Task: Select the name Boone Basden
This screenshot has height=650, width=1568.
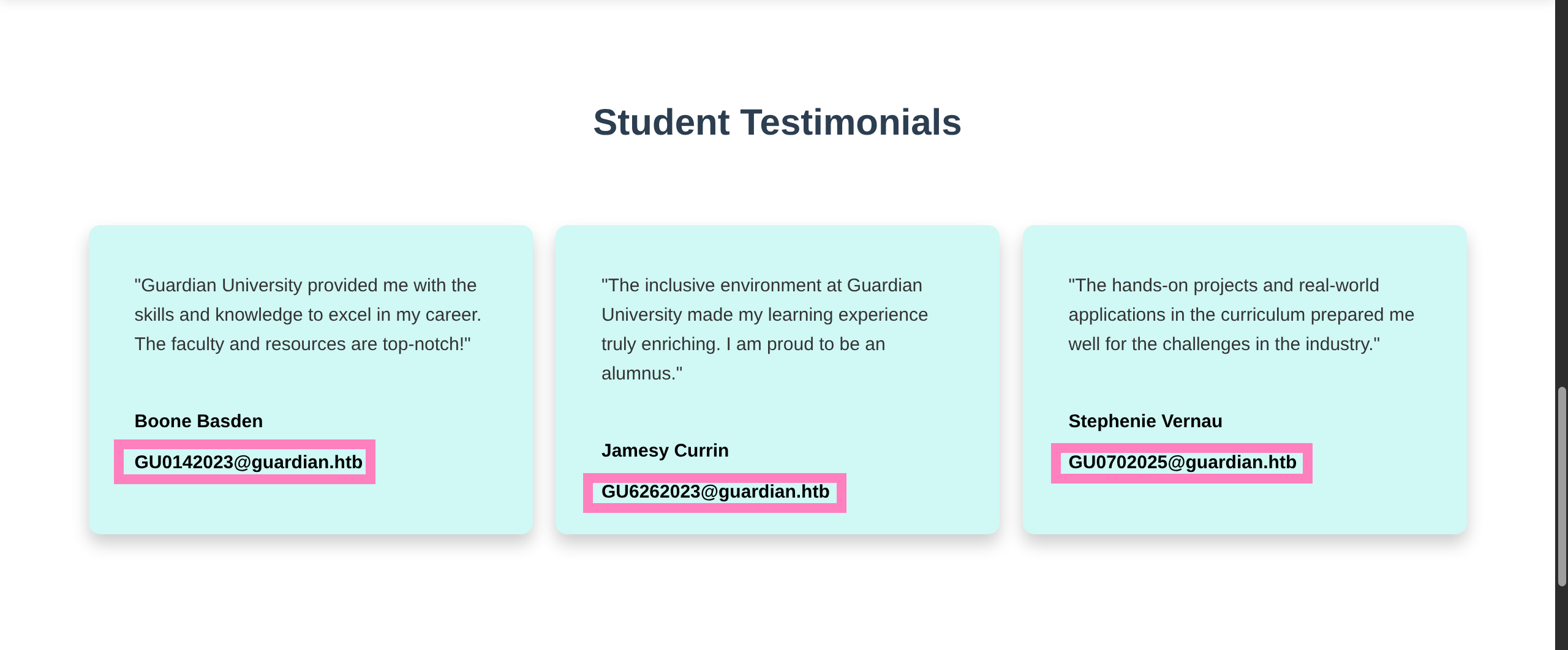Action: [x=198, y=421]
